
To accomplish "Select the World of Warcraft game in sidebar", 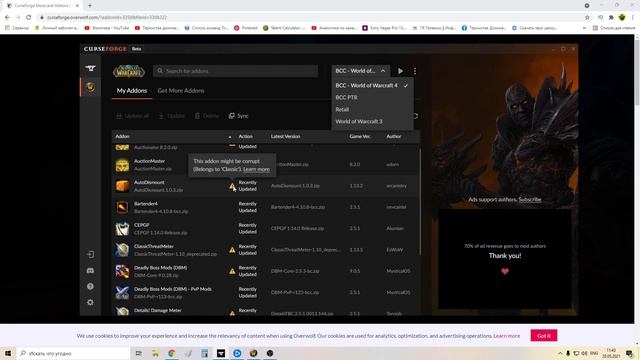I will point(91,87).
